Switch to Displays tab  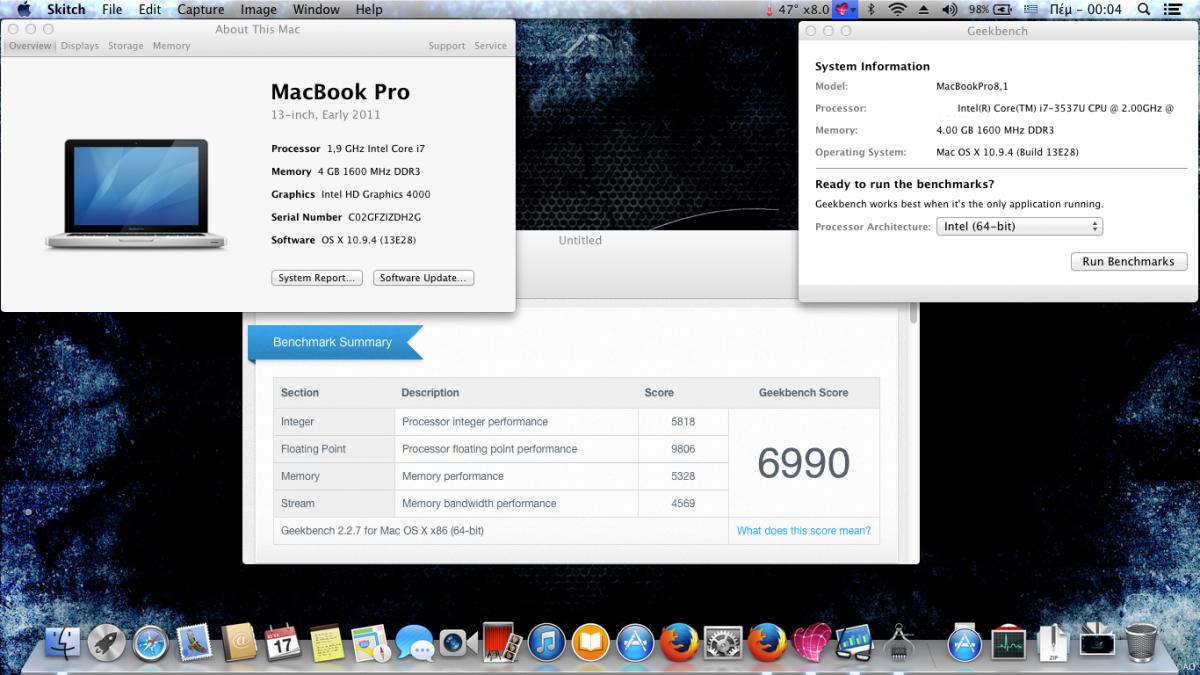(80, 46)
